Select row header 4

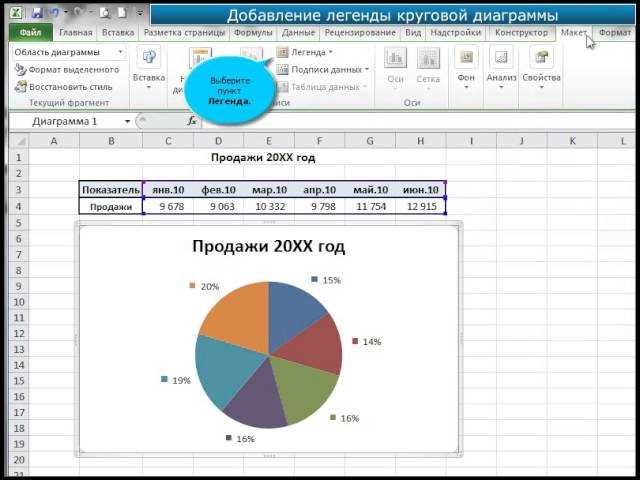(19, 206)
